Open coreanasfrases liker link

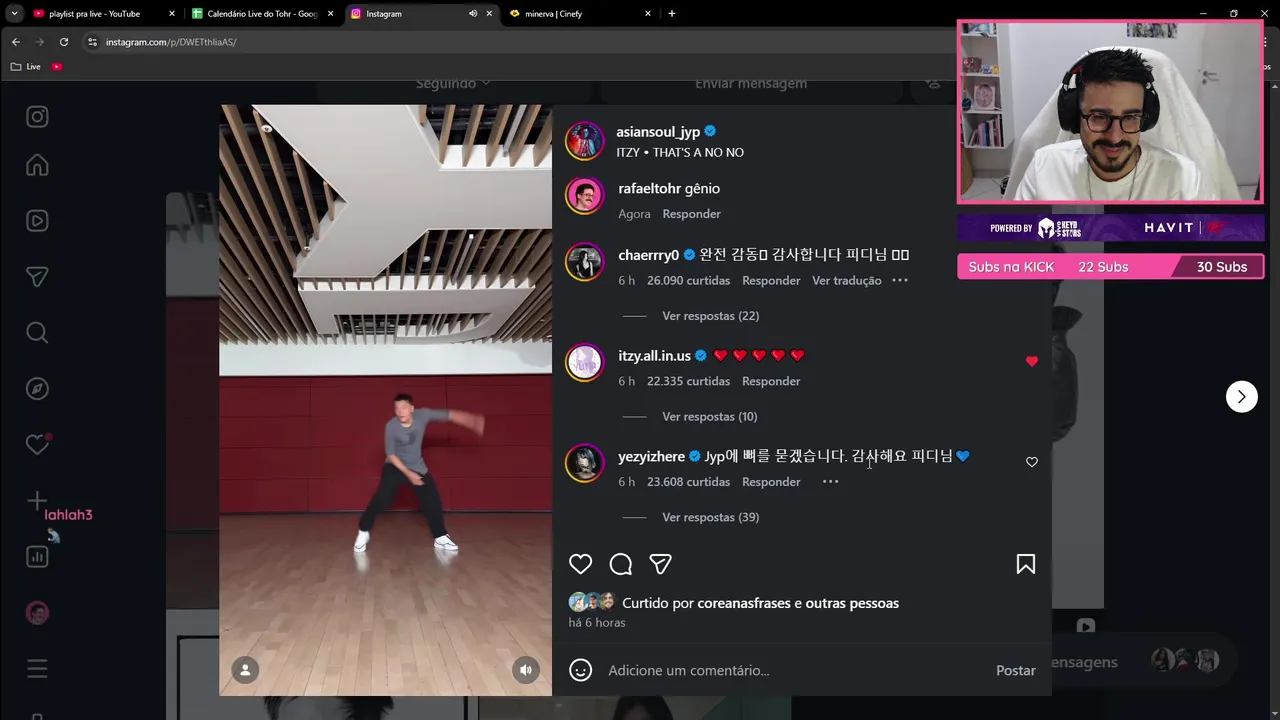coord(744,603)
